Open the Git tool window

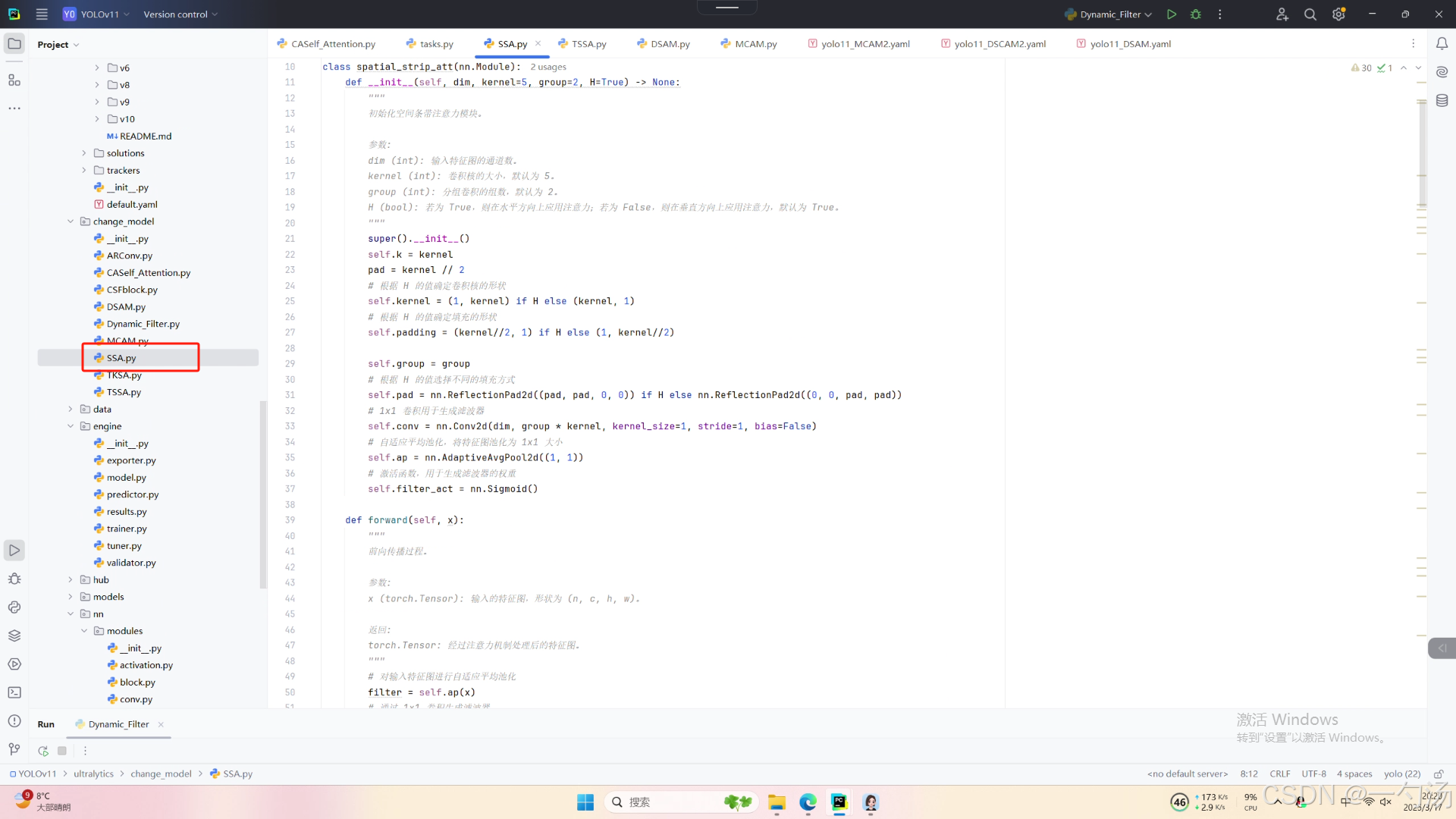(x=14, y=749)
